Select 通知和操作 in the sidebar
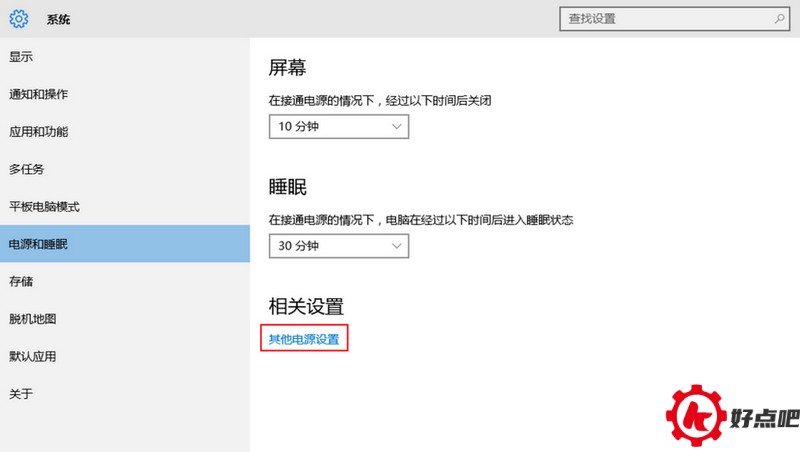The image size is (800, 452). [38, 94]
